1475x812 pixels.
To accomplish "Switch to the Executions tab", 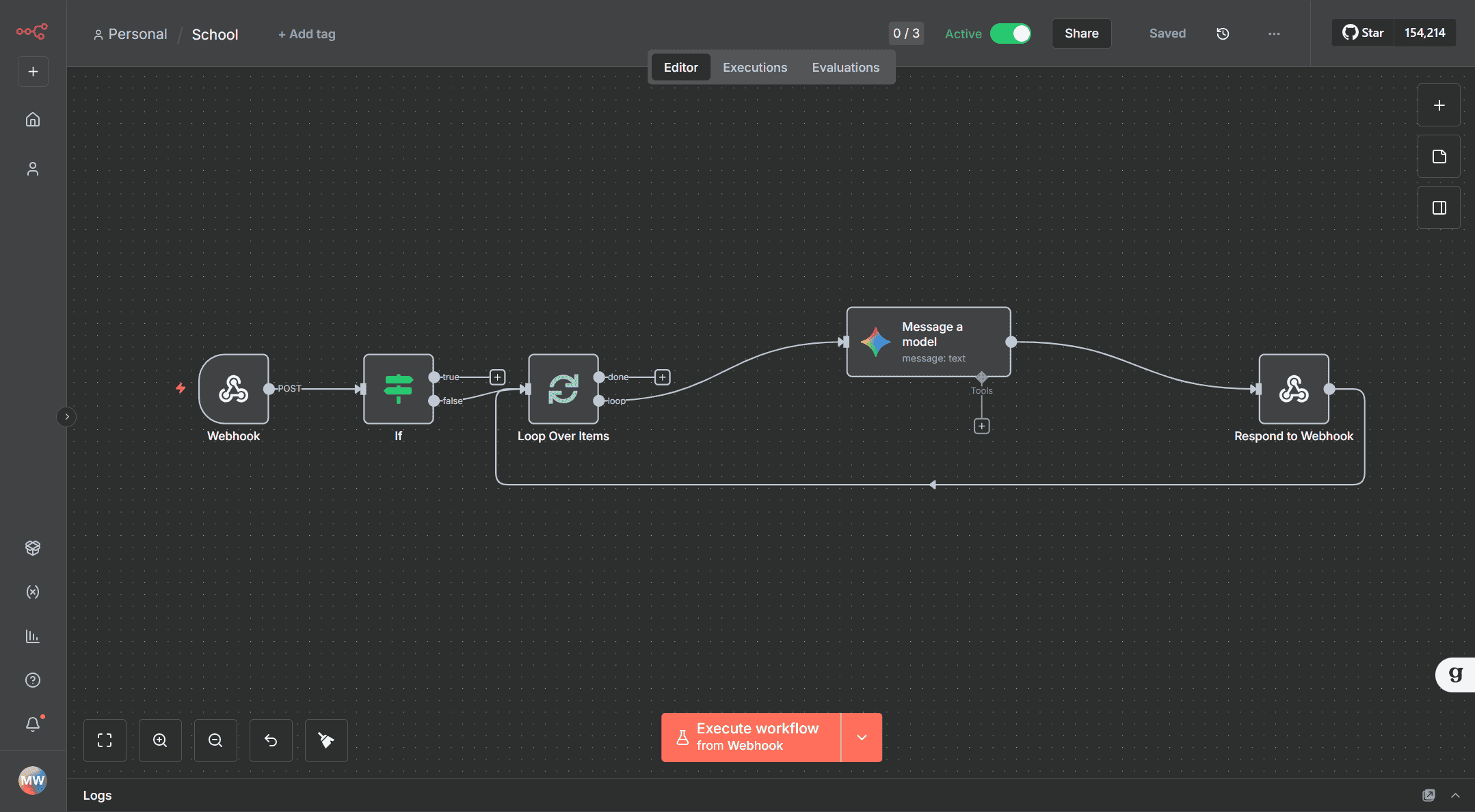I will tap(755, 68).
